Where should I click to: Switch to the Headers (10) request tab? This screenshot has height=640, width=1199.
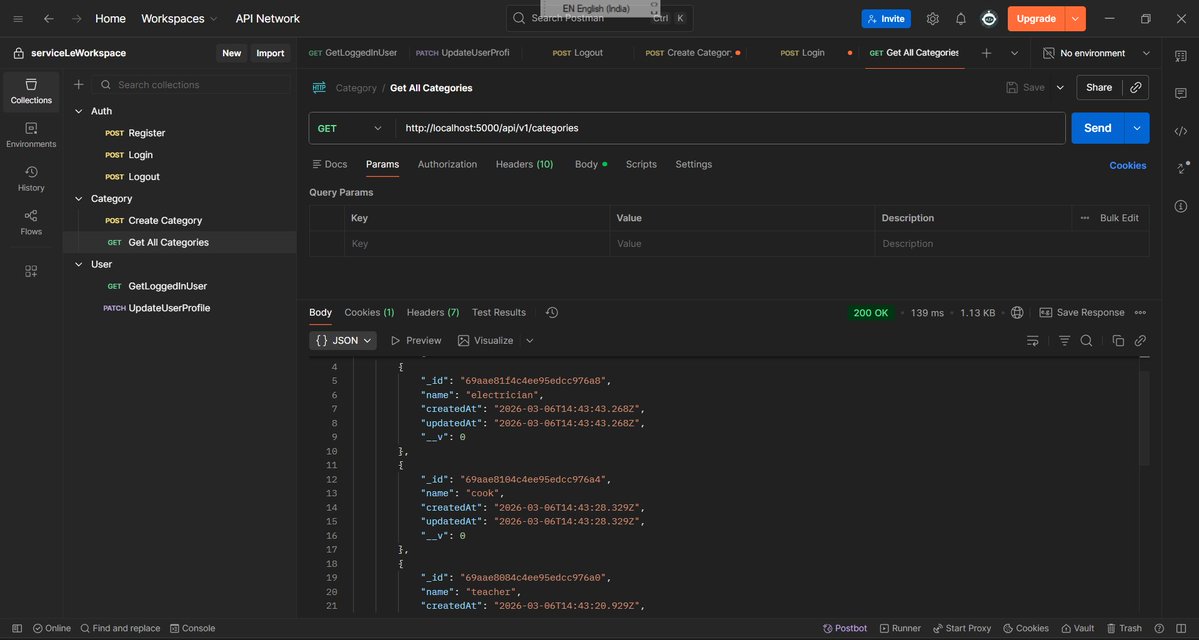tap(525, 164)
